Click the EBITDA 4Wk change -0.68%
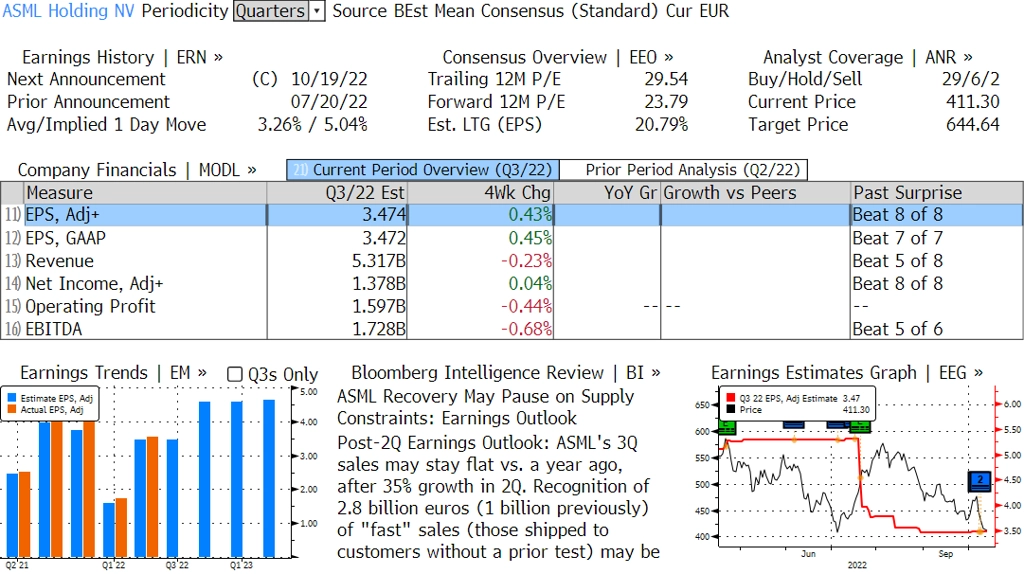 pos(526,329)
